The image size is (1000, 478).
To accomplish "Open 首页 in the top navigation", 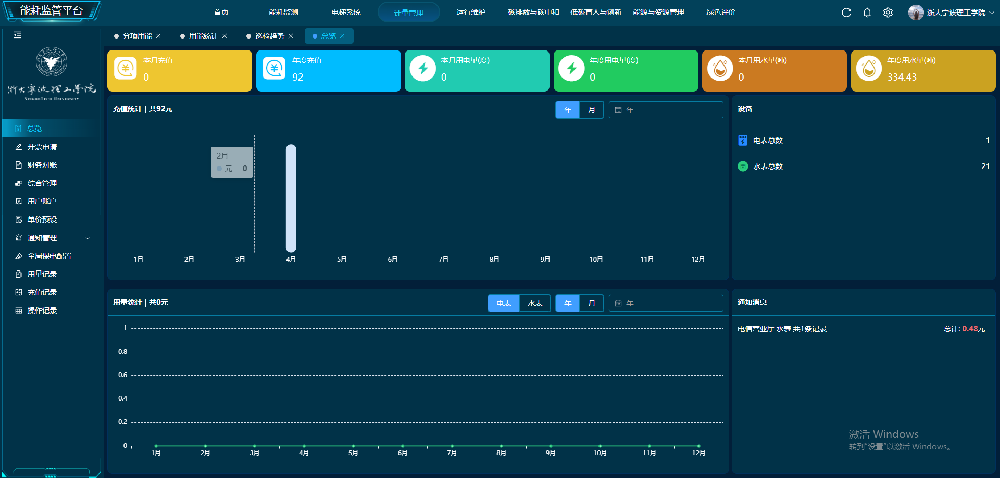I will pyautogui.click(x=221, y=12).
